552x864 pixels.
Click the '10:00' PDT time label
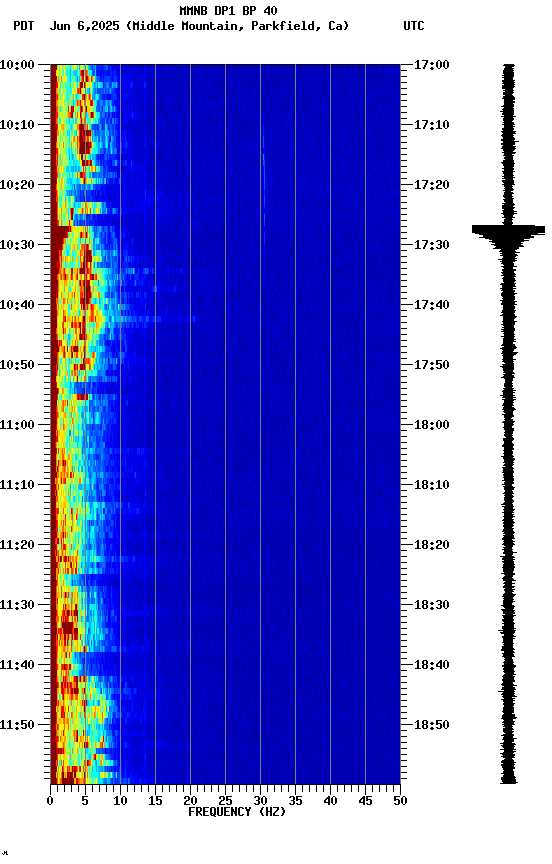[x=17, y=65]
